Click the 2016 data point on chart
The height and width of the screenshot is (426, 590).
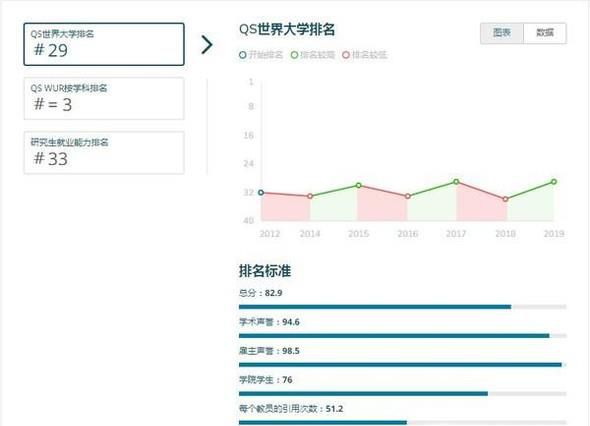[x=408, y=196]
